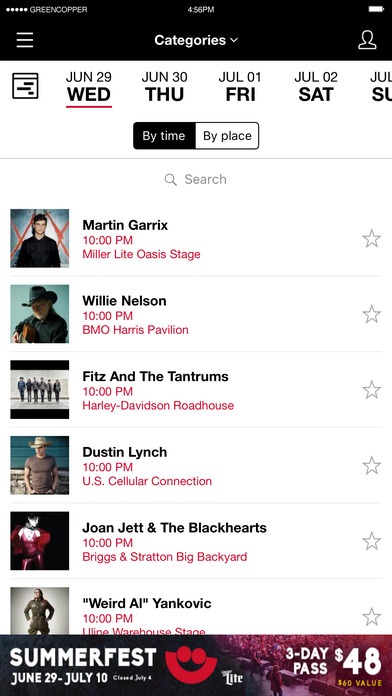
Task: Open the user profile icon
Action: point(367,40)
